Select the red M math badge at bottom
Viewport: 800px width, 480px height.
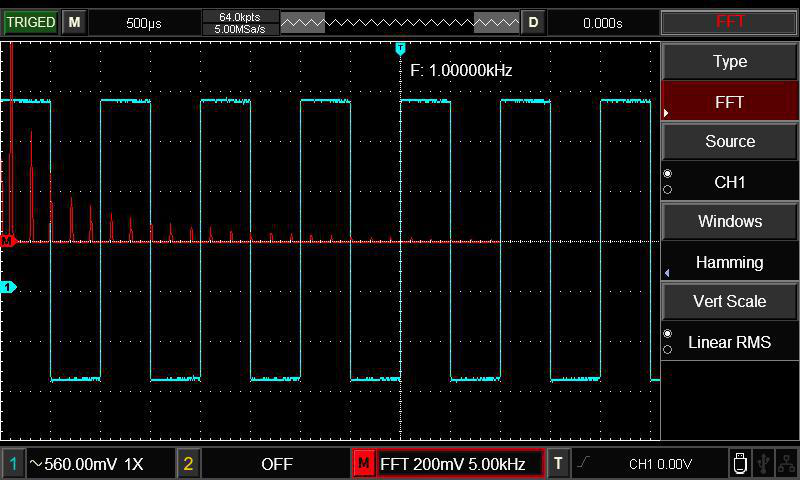pyautogui.click(x=364, y=464)
